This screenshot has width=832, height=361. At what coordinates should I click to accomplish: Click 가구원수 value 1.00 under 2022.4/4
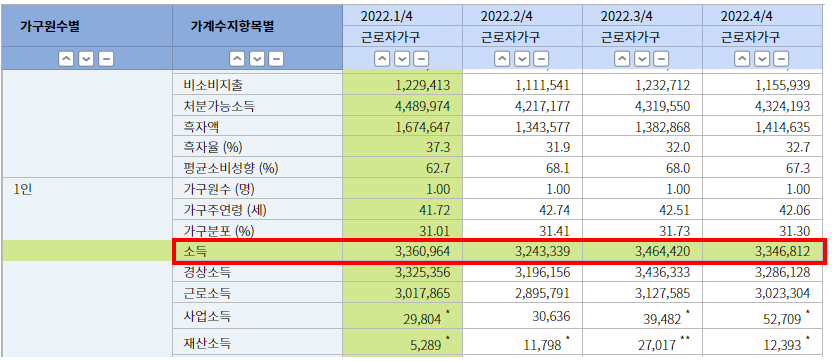795,189
